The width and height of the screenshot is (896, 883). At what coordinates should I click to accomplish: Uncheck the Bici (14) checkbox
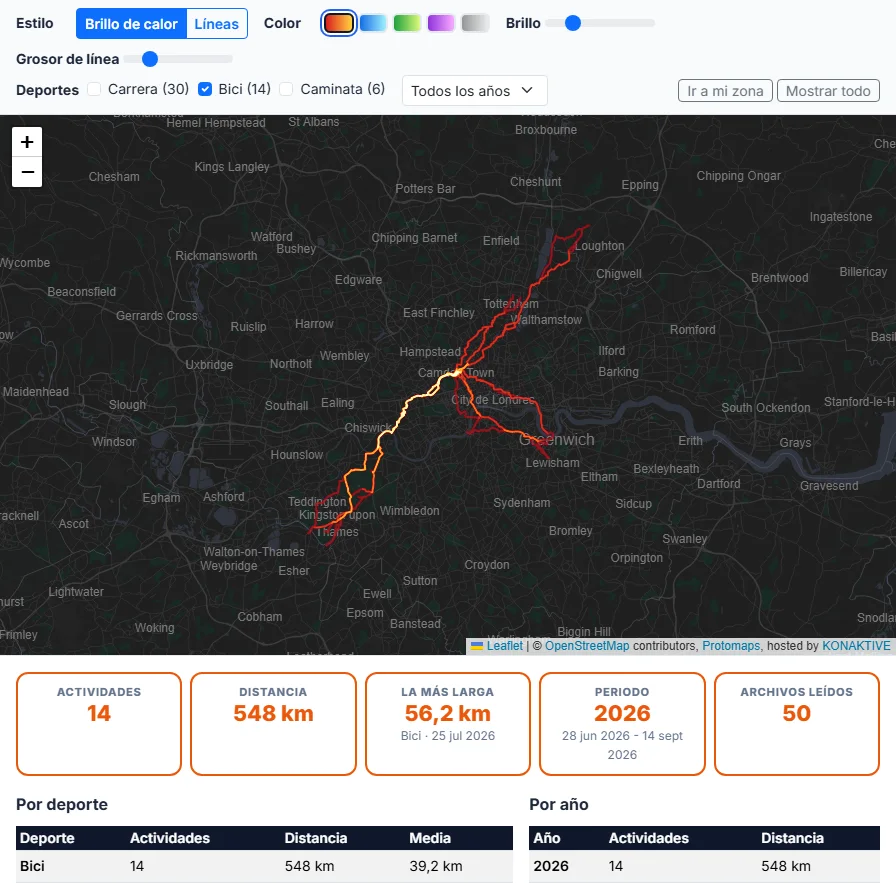coord(205,89)
